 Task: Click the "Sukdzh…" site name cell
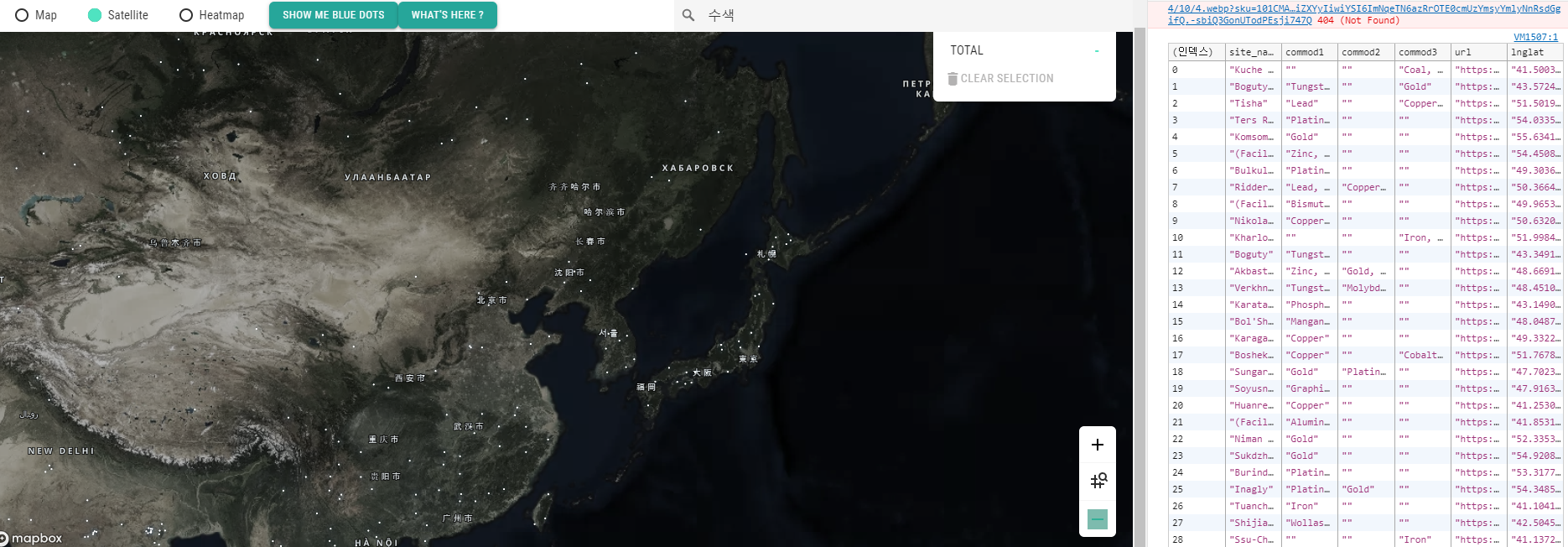(x=1253, y=456)
